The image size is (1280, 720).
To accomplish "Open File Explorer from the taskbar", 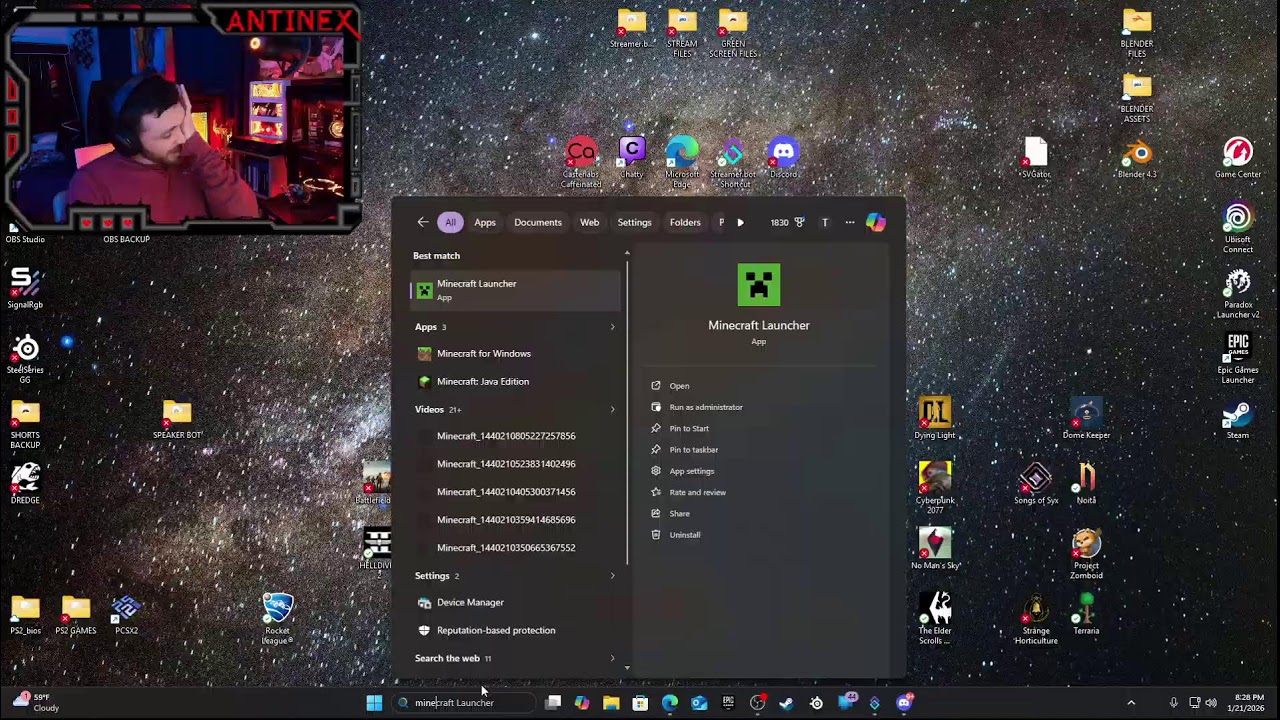I will point(611,703).
